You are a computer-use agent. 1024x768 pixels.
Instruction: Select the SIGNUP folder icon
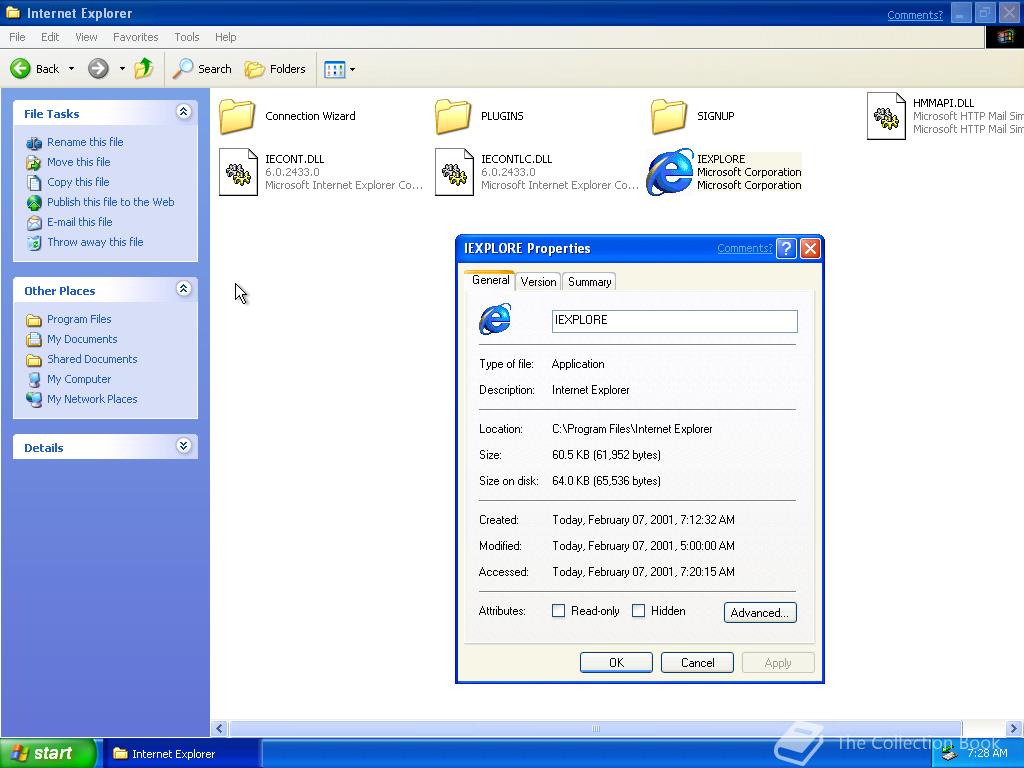tap(669, 116)
